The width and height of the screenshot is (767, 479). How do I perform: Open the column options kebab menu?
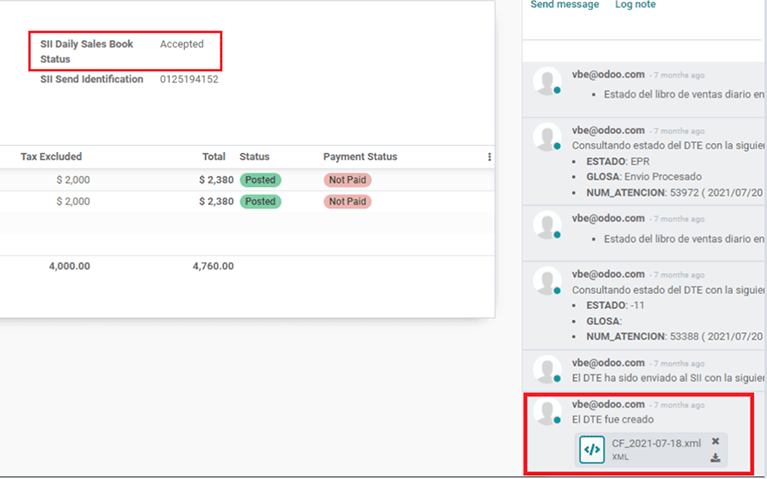tap(489, 157)
